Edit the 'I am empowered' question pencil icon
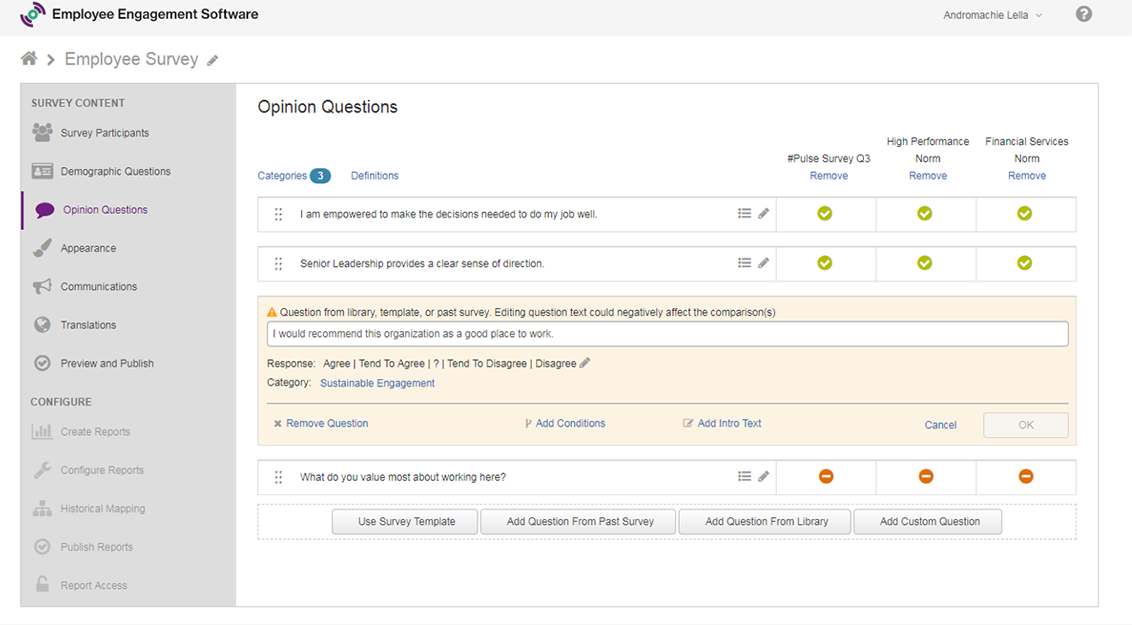 click(x=764, y=214)
